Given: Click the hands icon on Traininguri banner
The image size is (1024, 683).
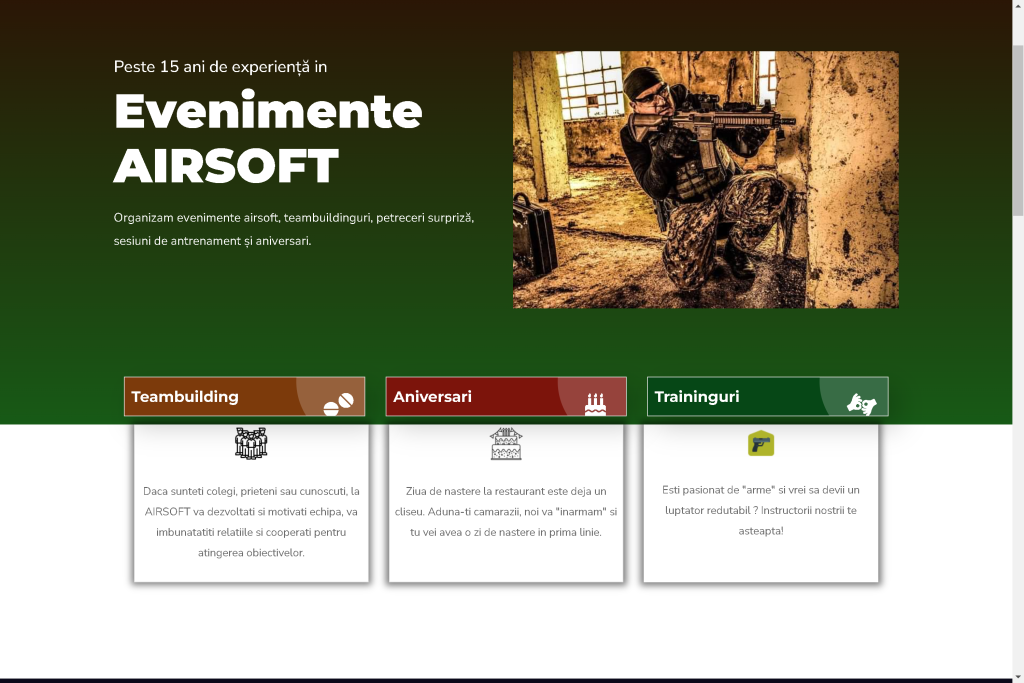Looking at the screenshot, I should tap(861, 404).
